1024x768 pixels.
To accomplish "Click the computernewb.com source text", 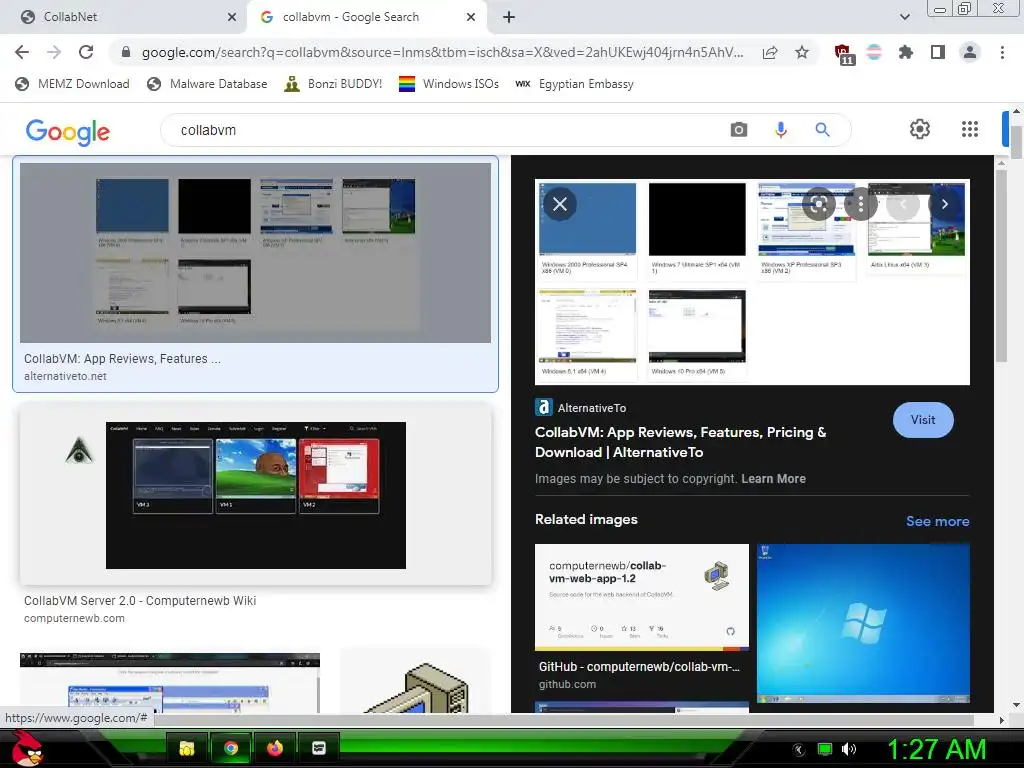I will (74, 618).
